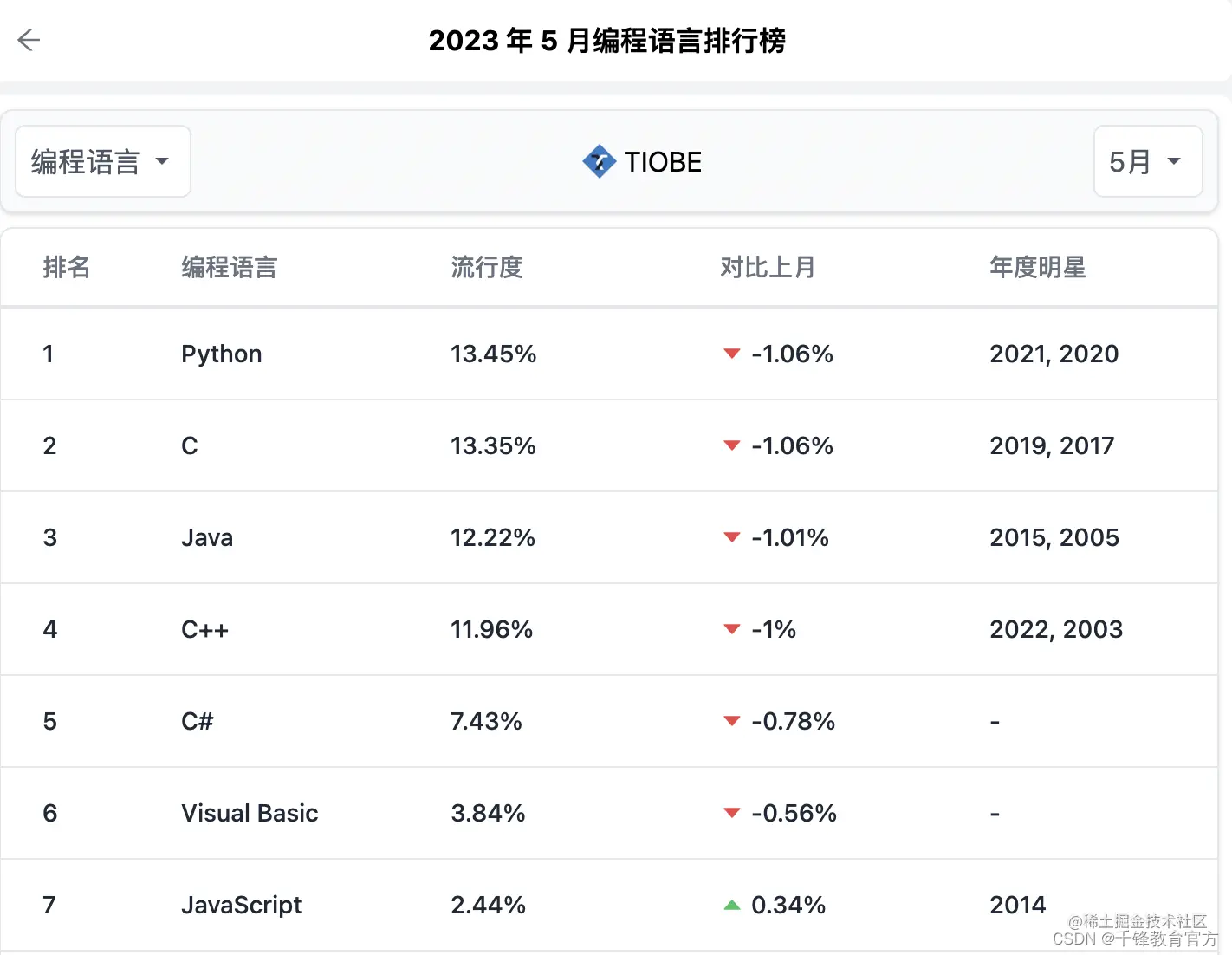Click the chevron arrow inside the 编程语言 selector
This screenshot has height=955, width=1232.
point(163,161)
